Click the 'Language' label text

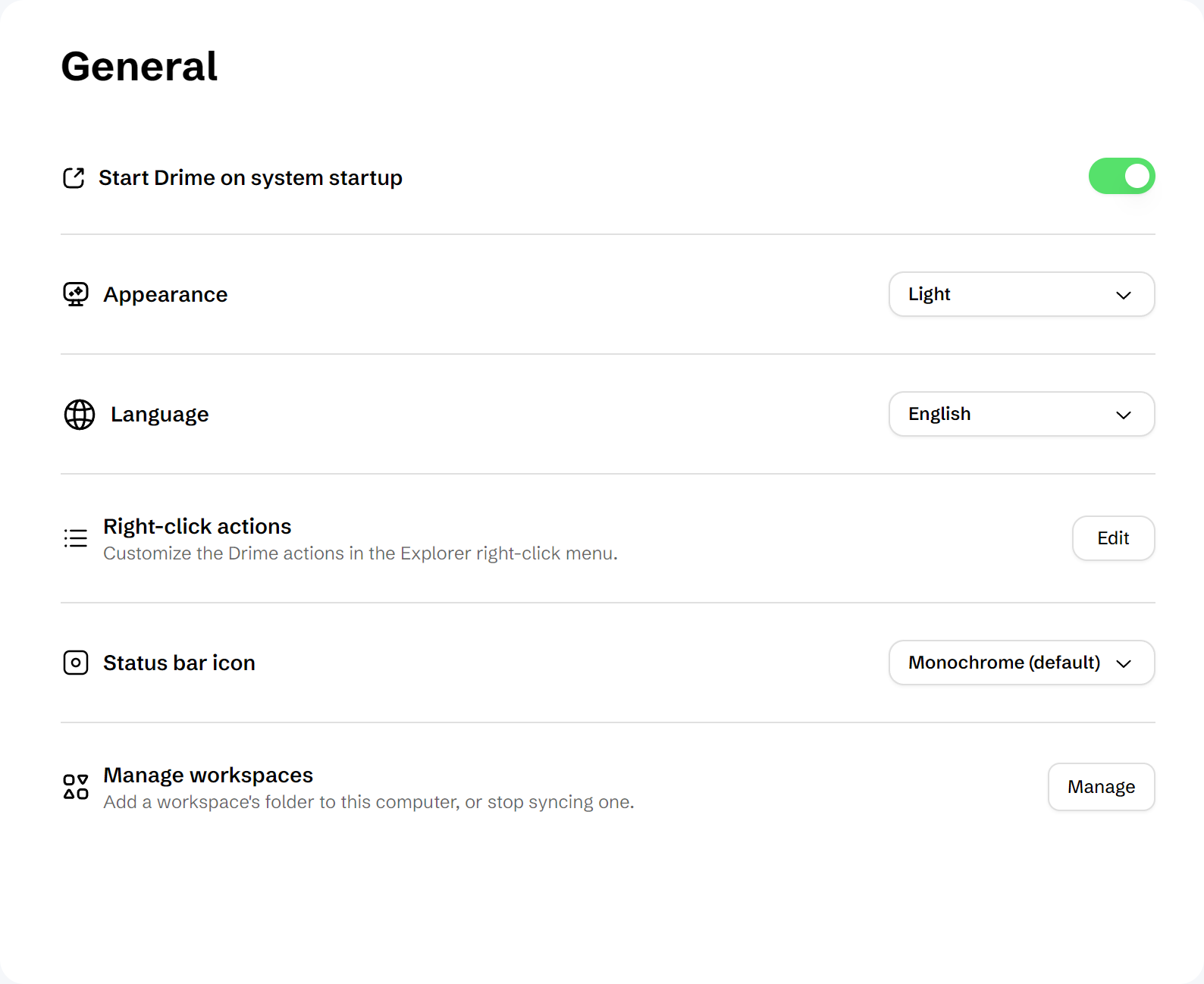tap(159, 415)
